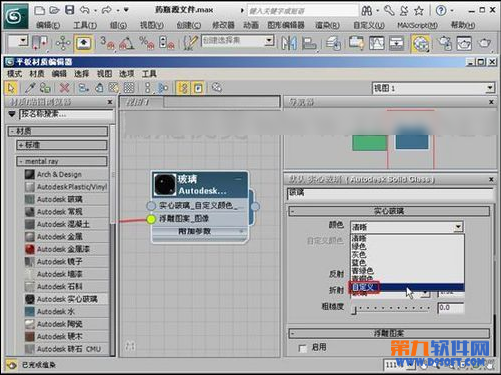Click the help question mark icon
501x375 pixels.
pyautogui.click(x=441, y=11)
